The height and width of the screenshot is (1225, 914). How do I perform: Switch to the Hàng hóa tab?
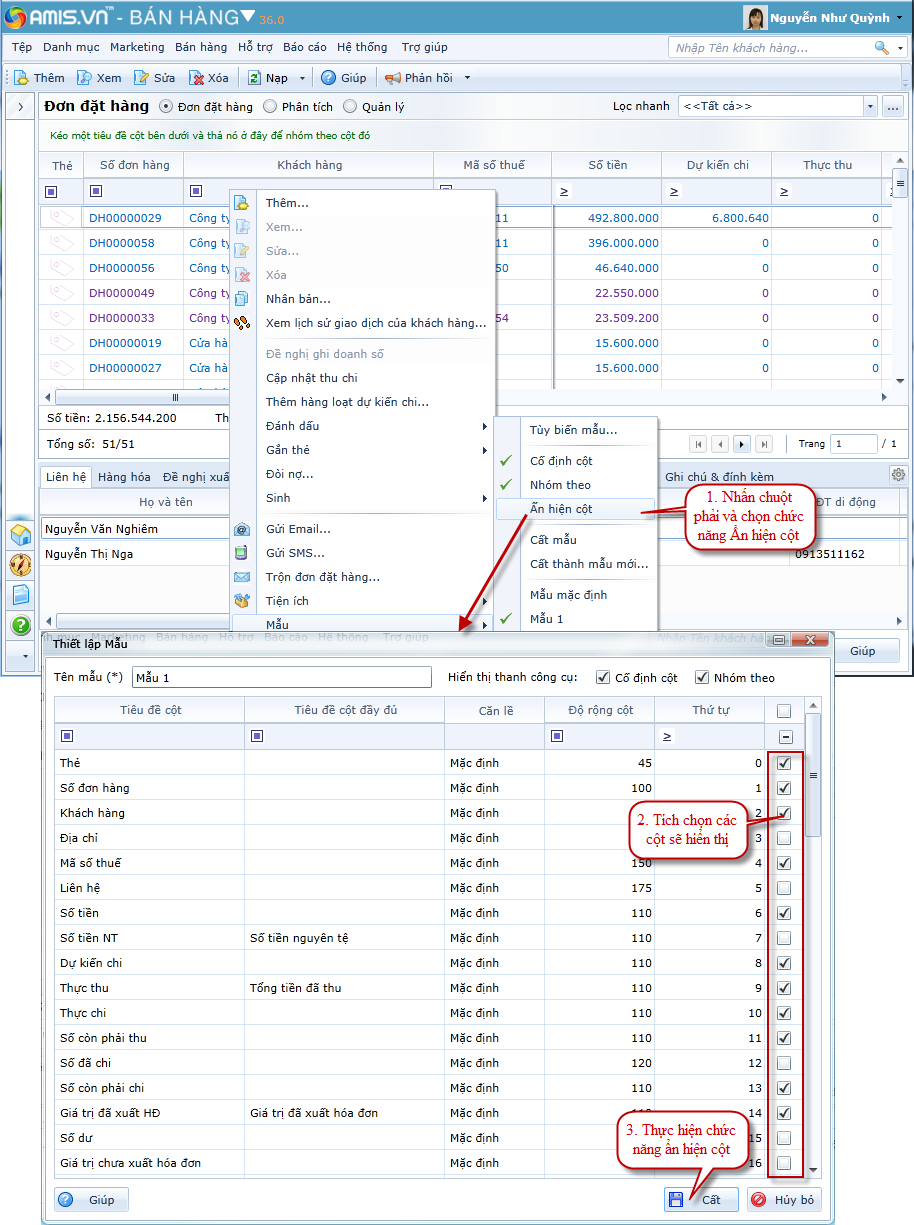coord(124,477)
